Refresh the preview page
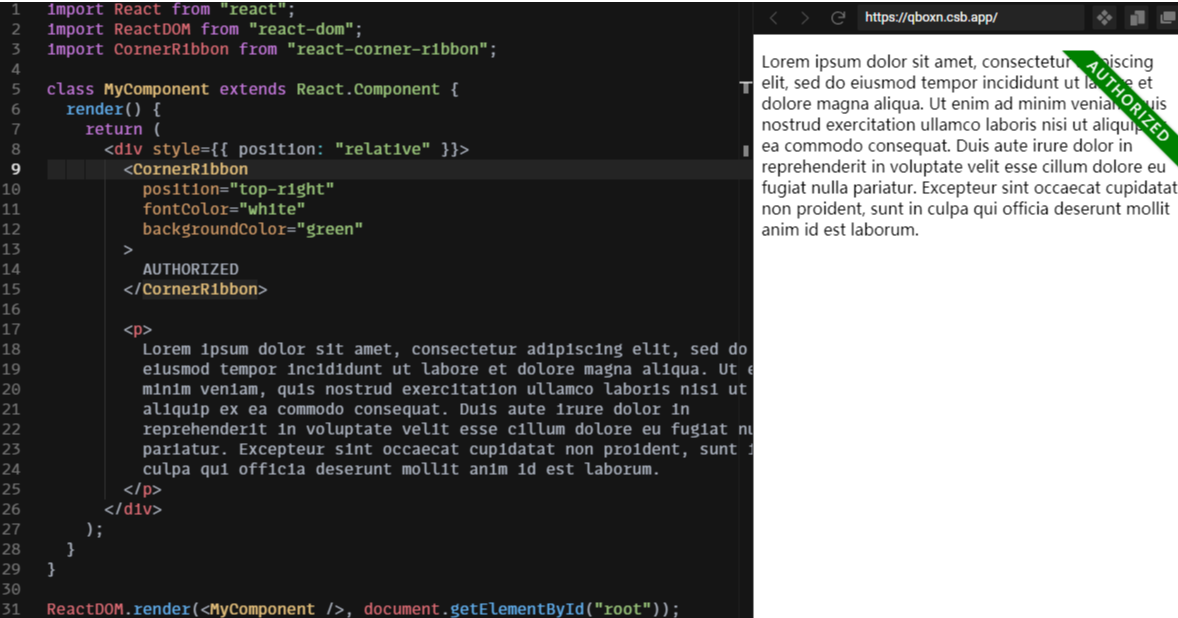 pos(838,18)
